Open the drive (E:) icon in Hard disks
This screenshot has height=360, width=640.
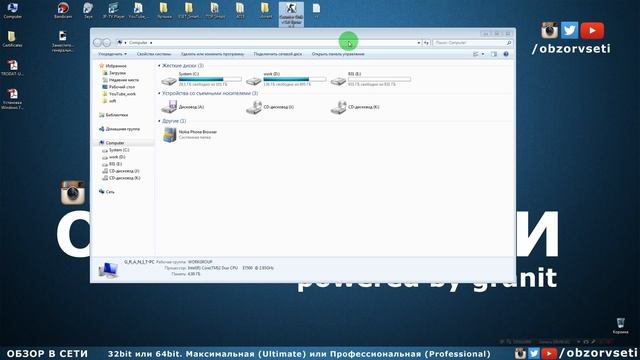338,80
